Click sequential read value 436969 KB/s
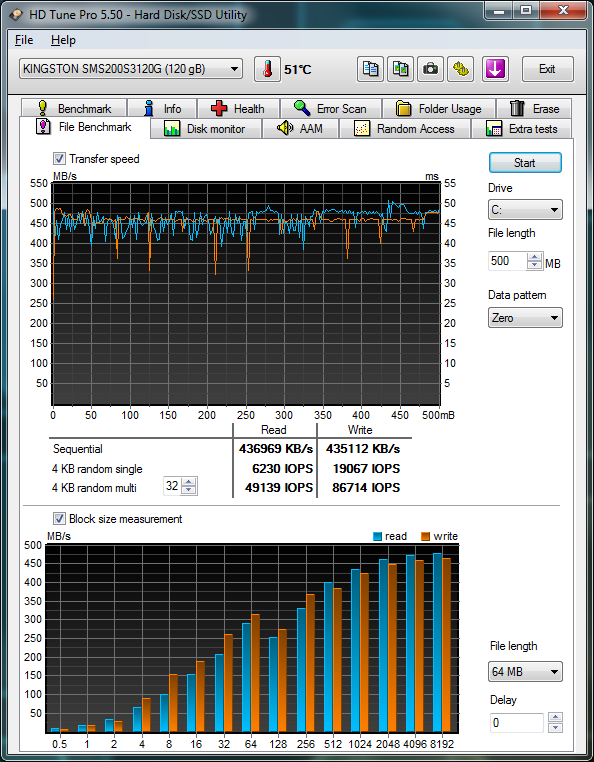 click(x=276, y=449)
